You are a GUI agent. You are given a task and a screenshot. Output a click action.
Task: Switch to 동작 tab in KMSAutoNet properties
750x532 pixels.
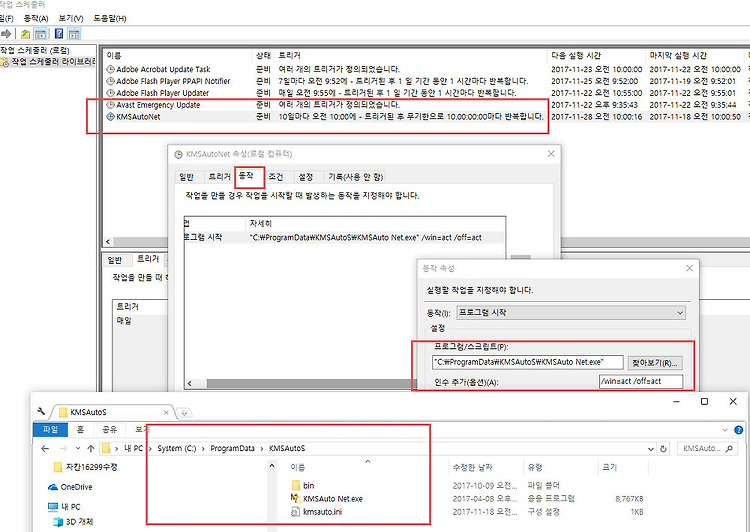pyautogui.click(x=246, y=177)
